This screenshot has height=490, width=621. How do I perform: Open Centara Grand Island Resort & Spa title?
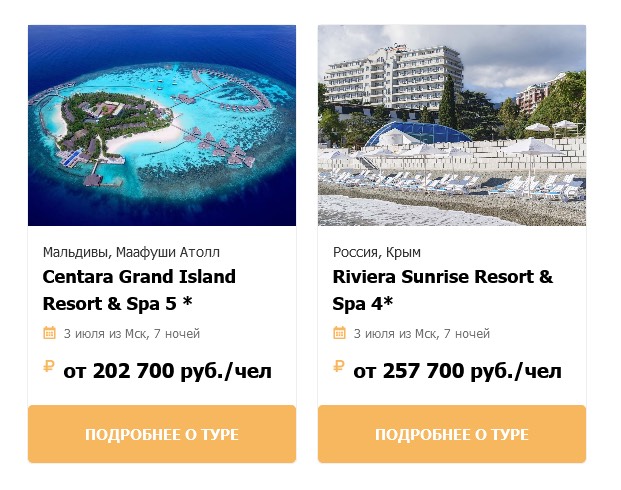139,290
